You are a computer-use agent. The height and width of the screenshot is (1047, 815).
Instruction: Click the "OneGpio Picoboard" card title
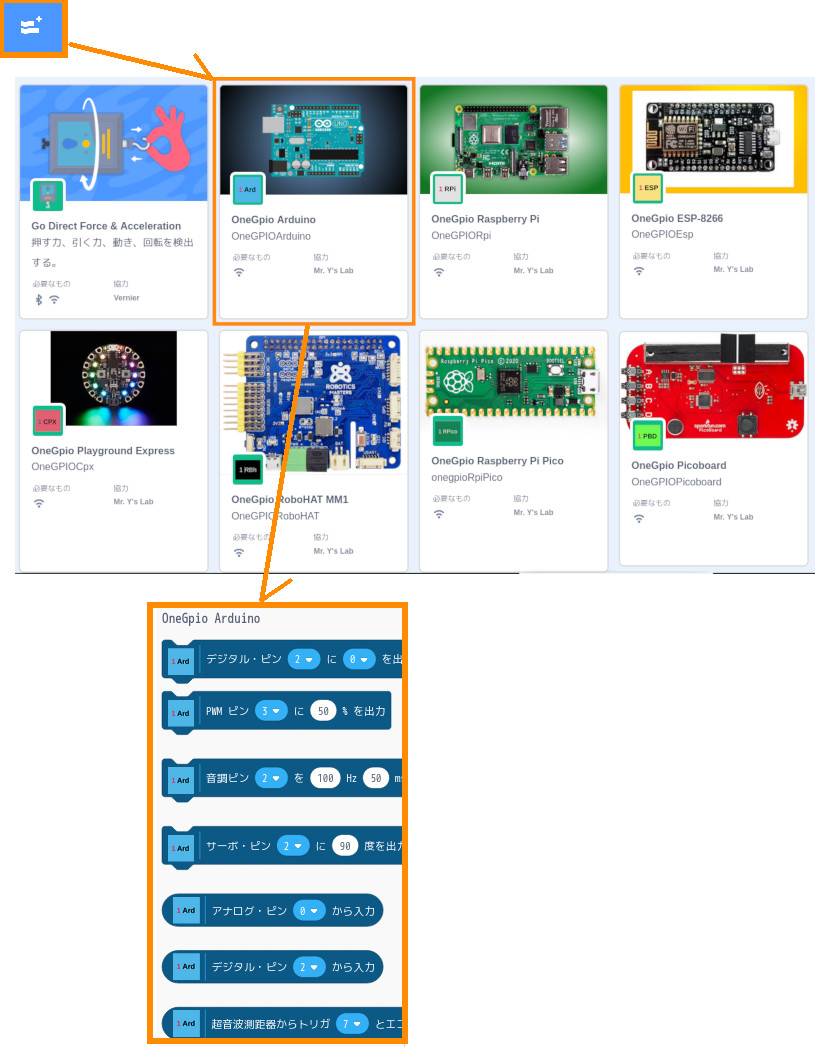tap(679, 465)
